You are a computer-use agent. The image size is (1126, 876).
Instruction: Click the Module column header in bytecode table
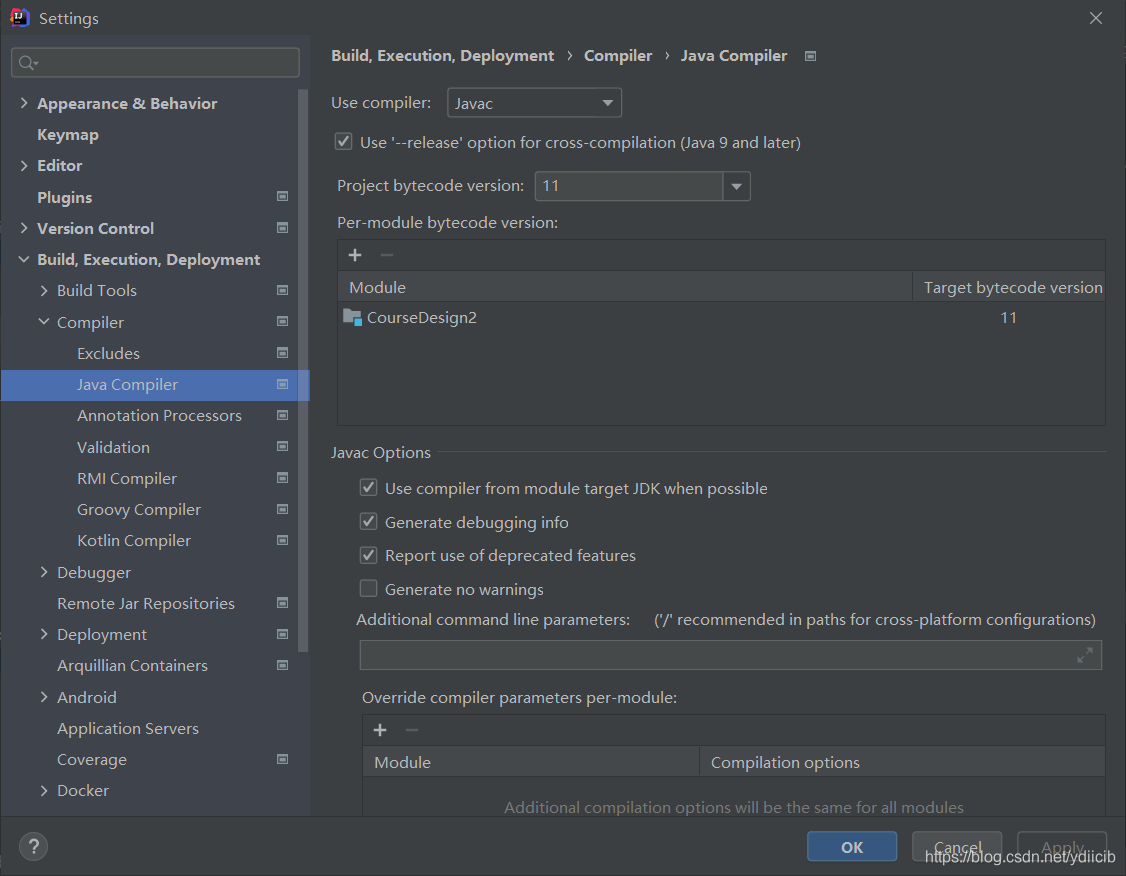coord(625,287)
